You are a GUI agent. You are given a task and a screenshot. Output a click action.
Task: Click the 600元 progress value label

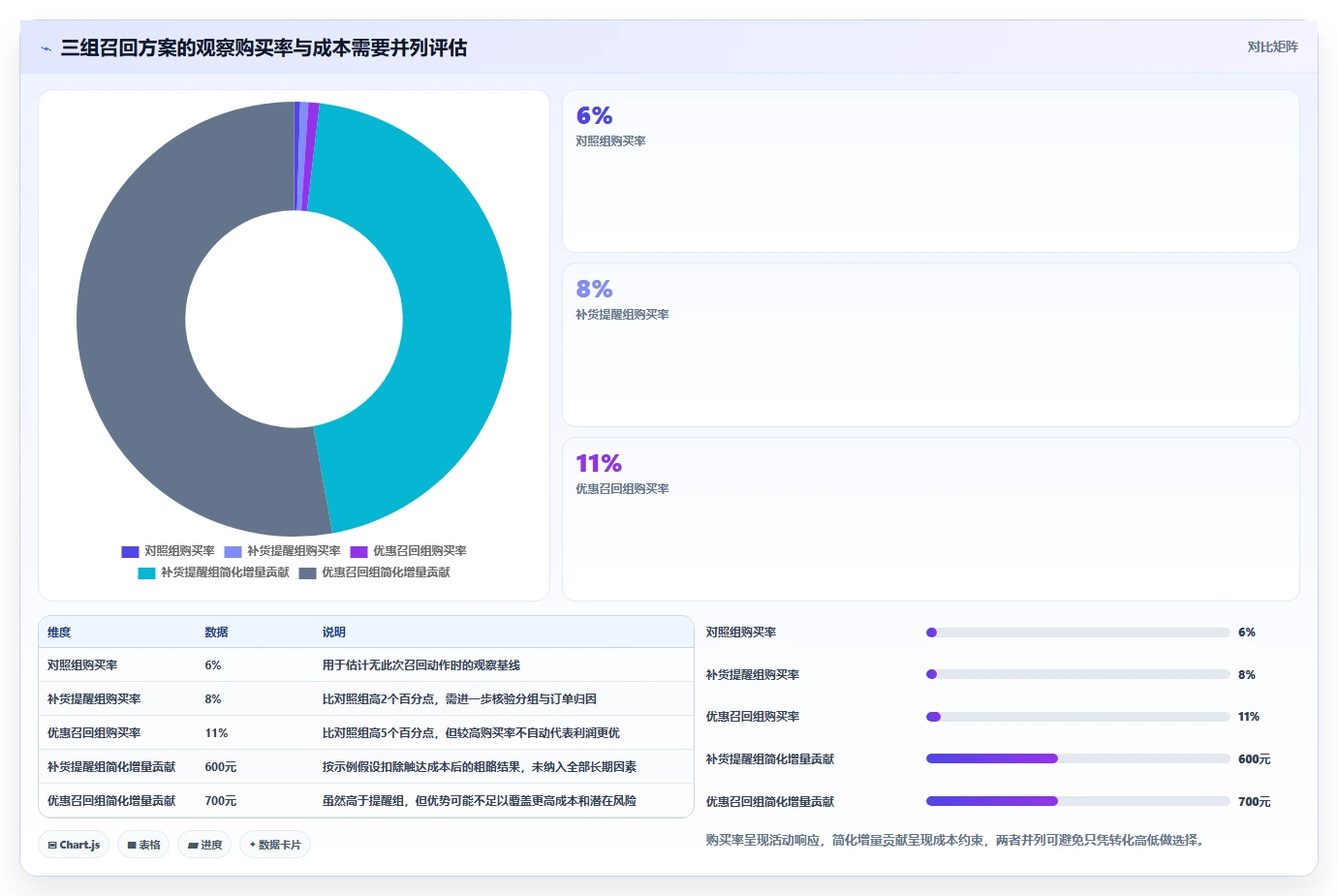[1254, 759]
